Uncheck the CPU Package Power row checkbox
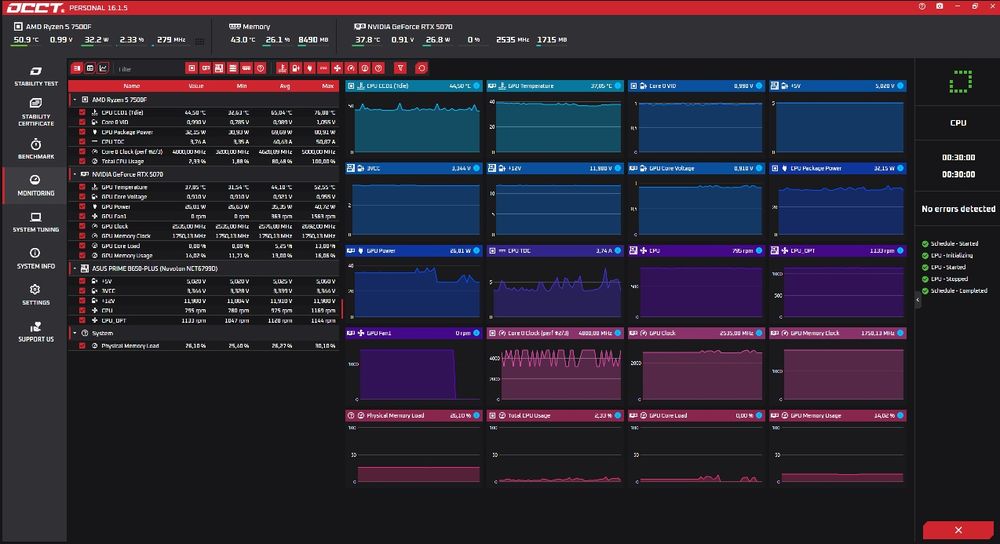 (x=82, y=132)
